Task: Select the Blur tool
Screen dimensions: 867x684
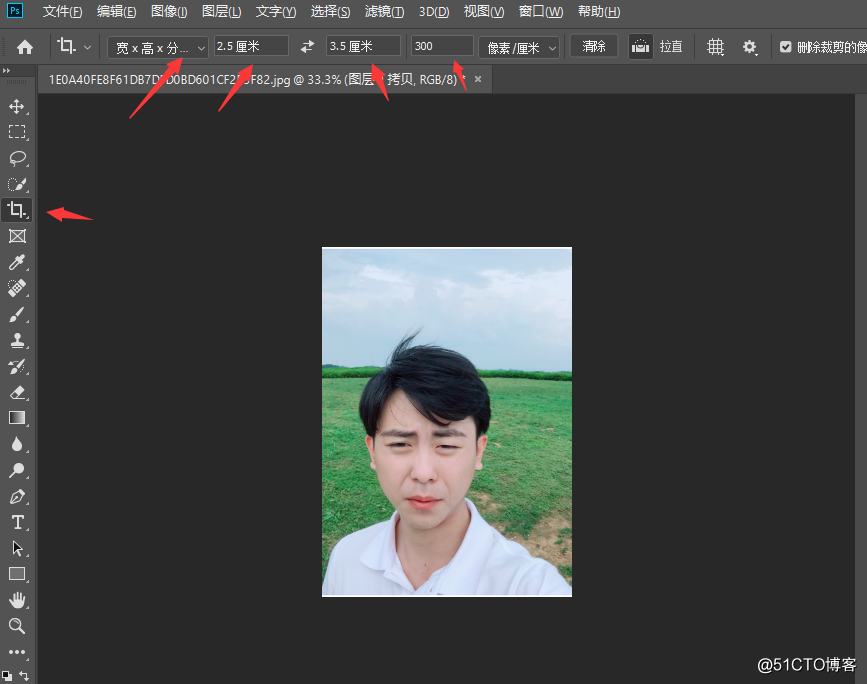Action: point(17,444)
